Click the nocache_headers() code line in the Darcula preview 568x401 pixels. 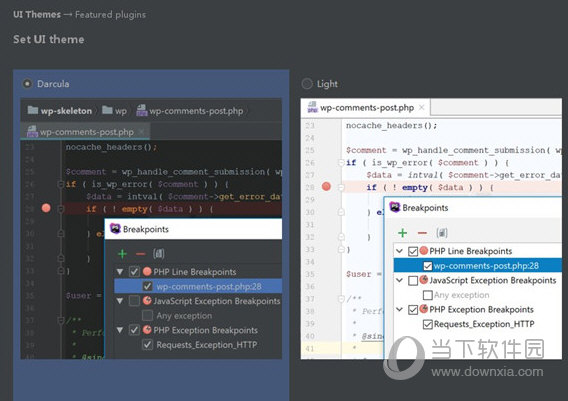point(111,147)
